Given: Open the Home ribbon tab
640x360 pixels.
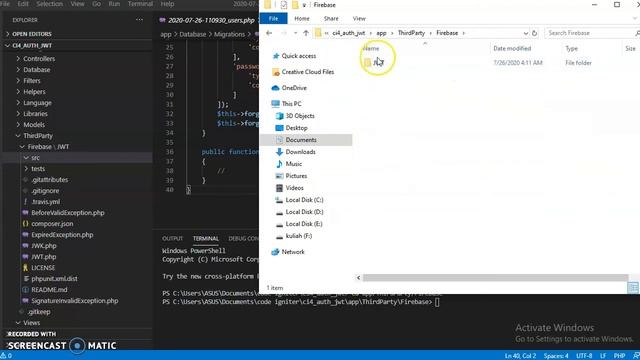Looking at the screenshot, I should point(302,18).
